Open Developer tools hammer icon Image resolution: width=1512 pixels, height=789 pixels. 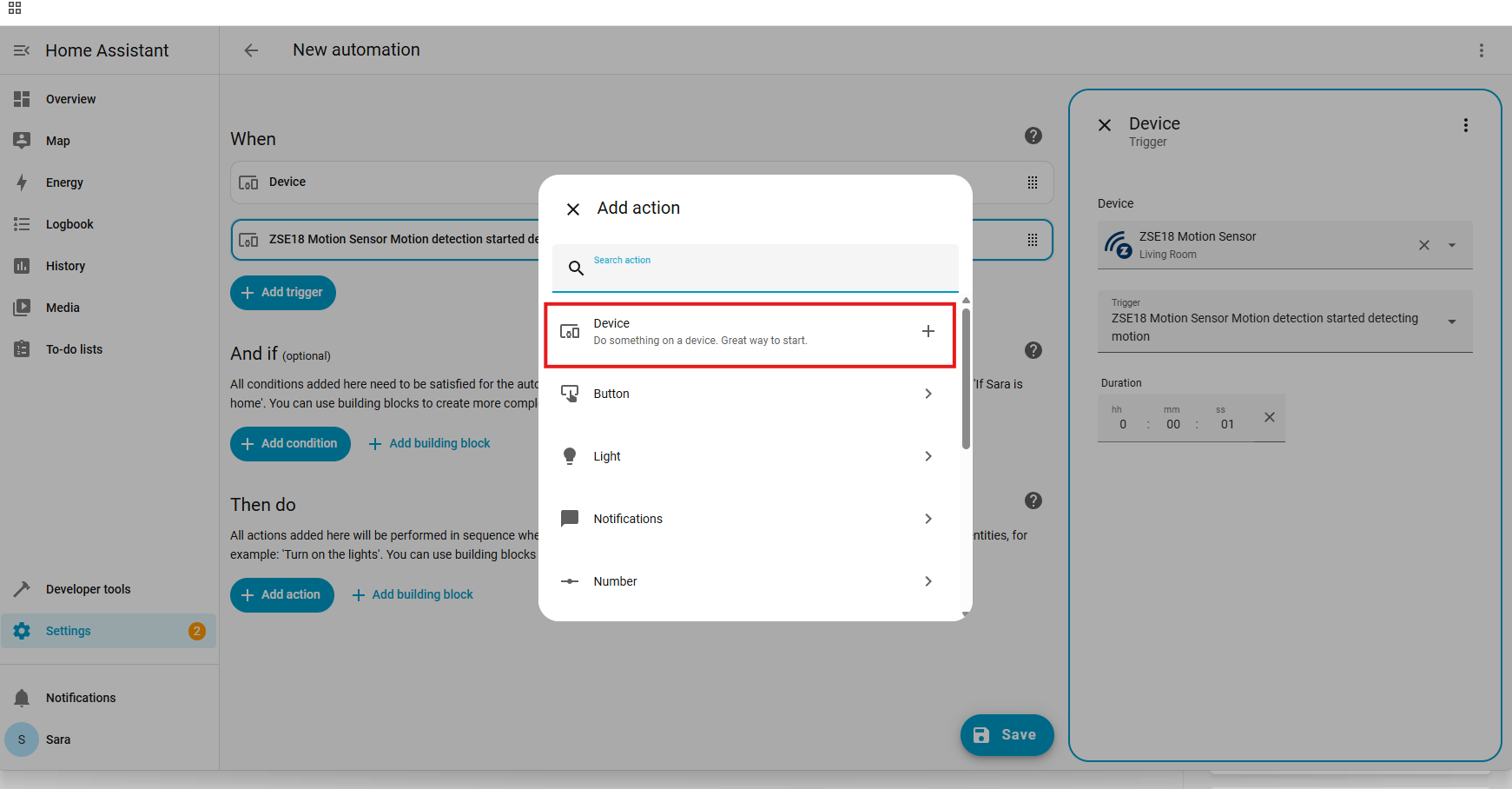tap(22, 589)
